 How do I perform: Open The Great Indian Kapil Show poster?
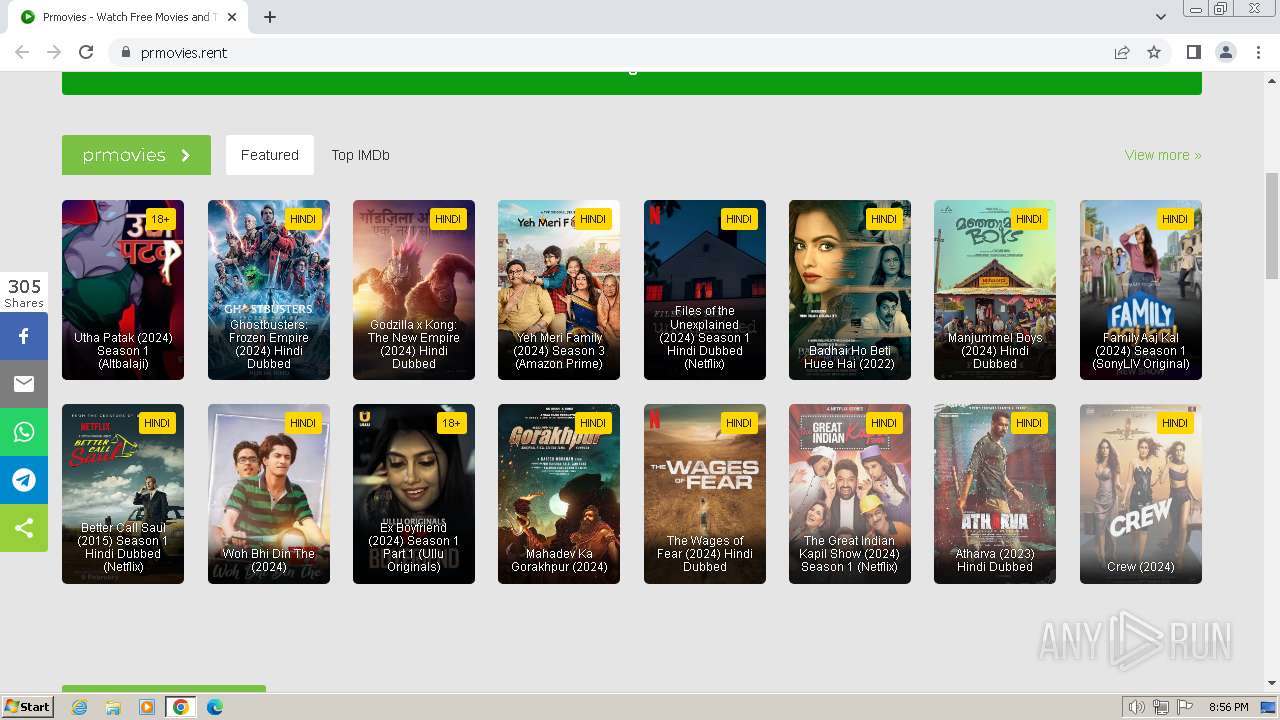click(850, 494)
